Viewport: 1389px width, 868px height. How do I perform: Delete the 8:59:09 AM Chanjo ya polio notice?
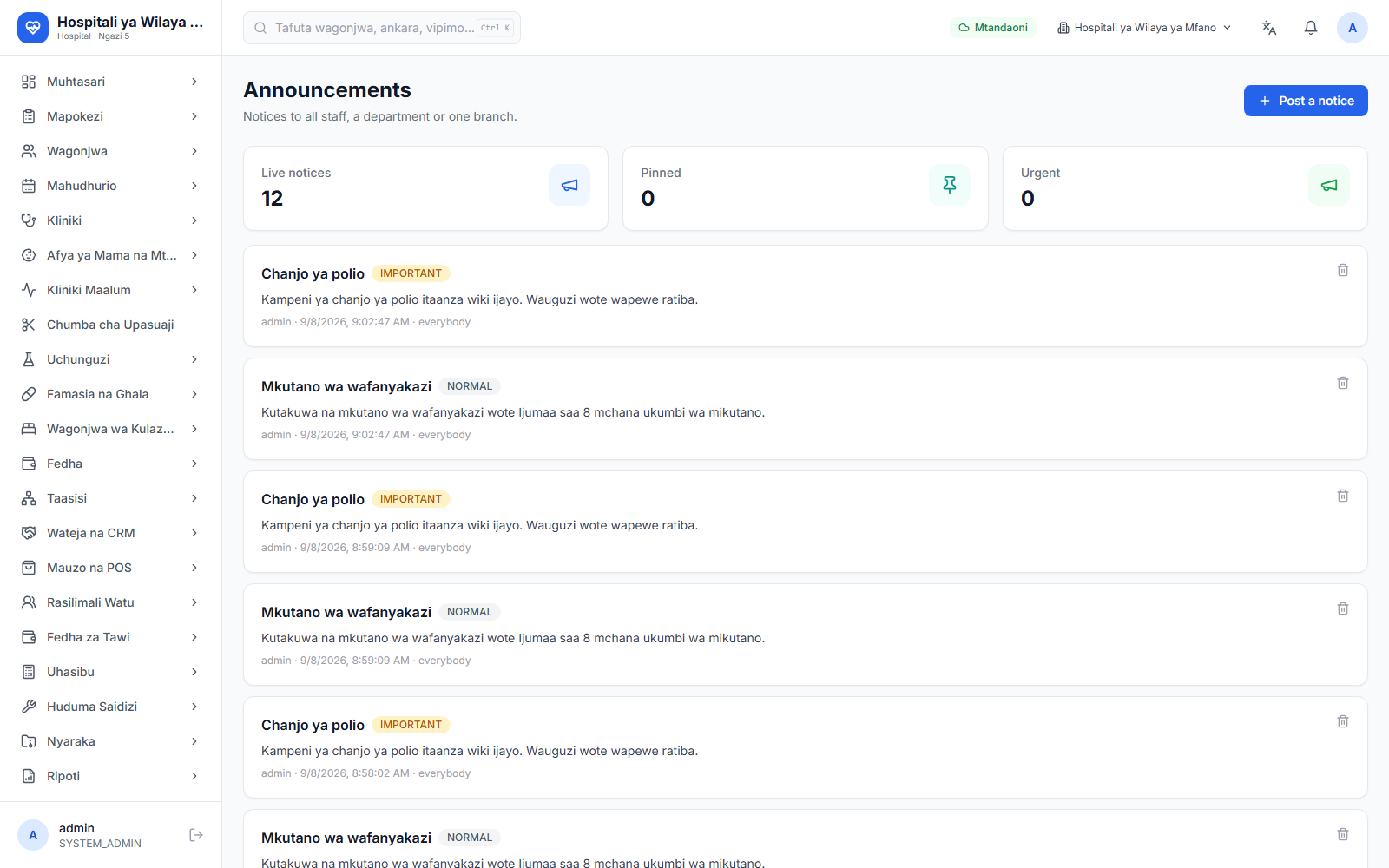(1343, 496)
